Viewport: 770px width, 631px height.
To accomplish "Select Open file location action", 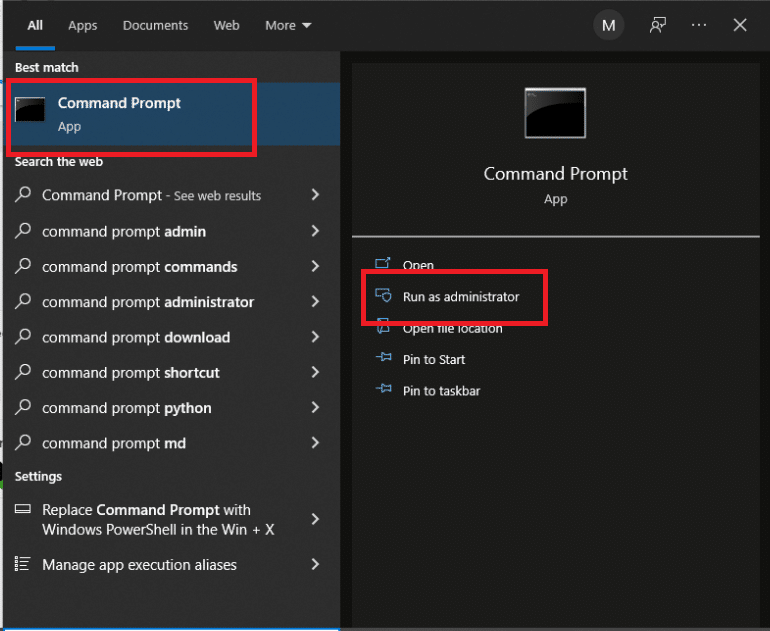I will (x=452, y=328).
